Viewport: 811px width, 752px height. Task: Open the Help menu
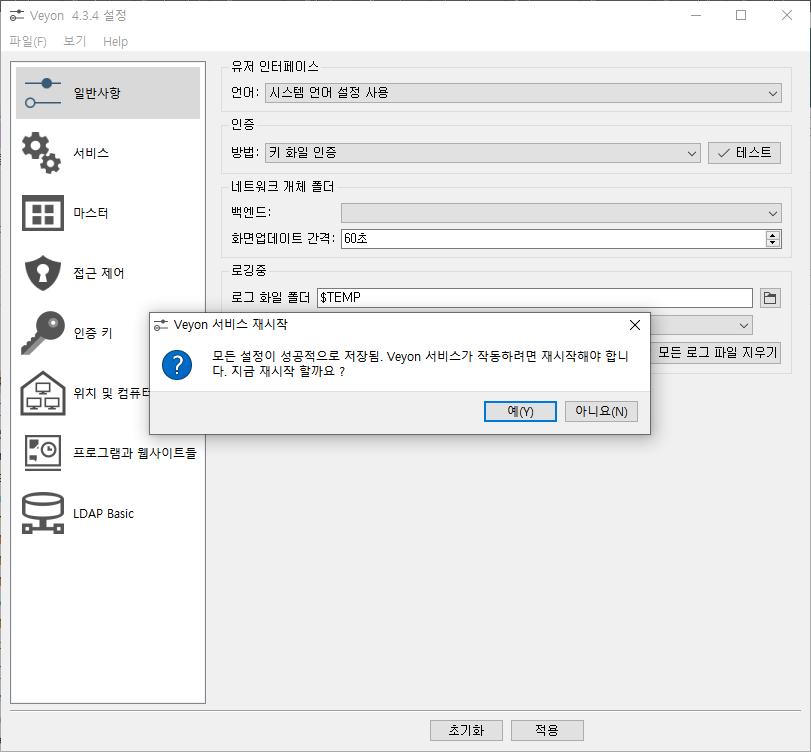click(x=115, y=41)
